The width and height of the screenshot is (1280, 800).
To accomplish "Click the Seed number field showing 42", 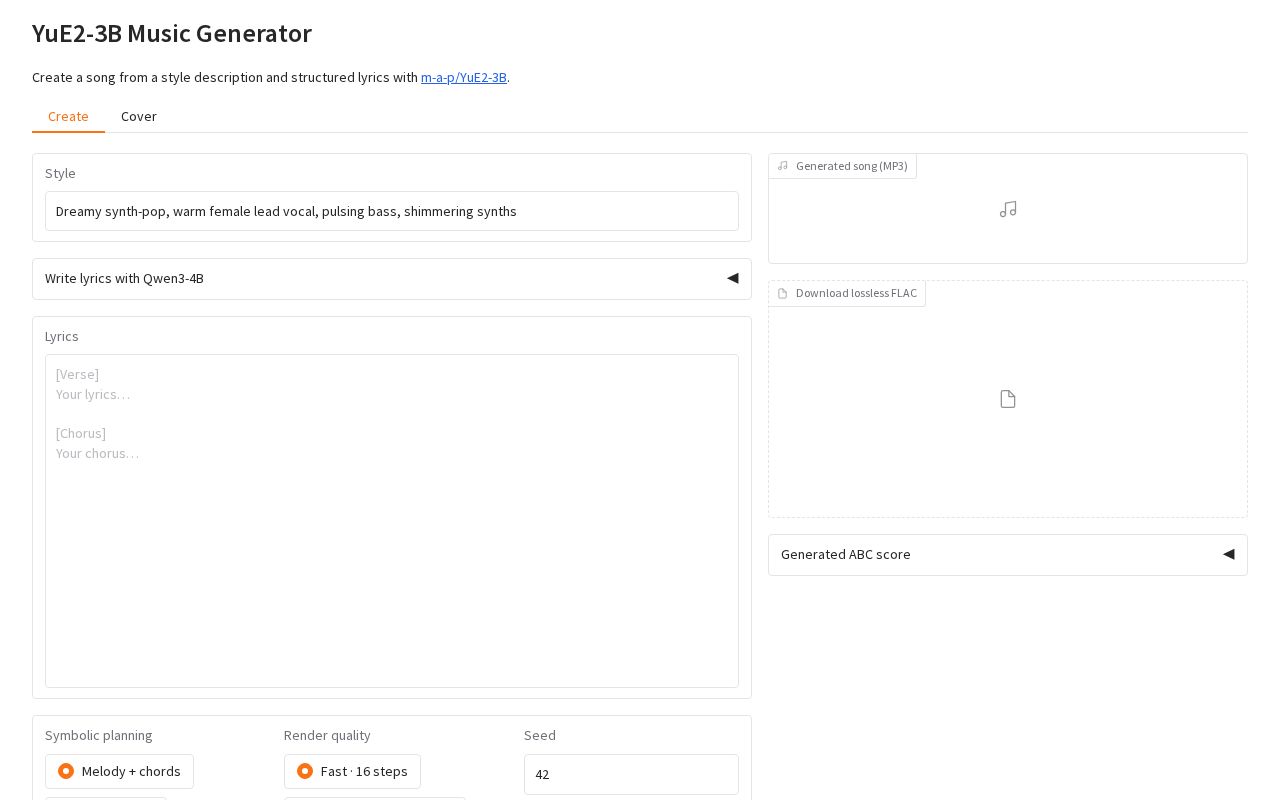I will (x=631, y=774).
